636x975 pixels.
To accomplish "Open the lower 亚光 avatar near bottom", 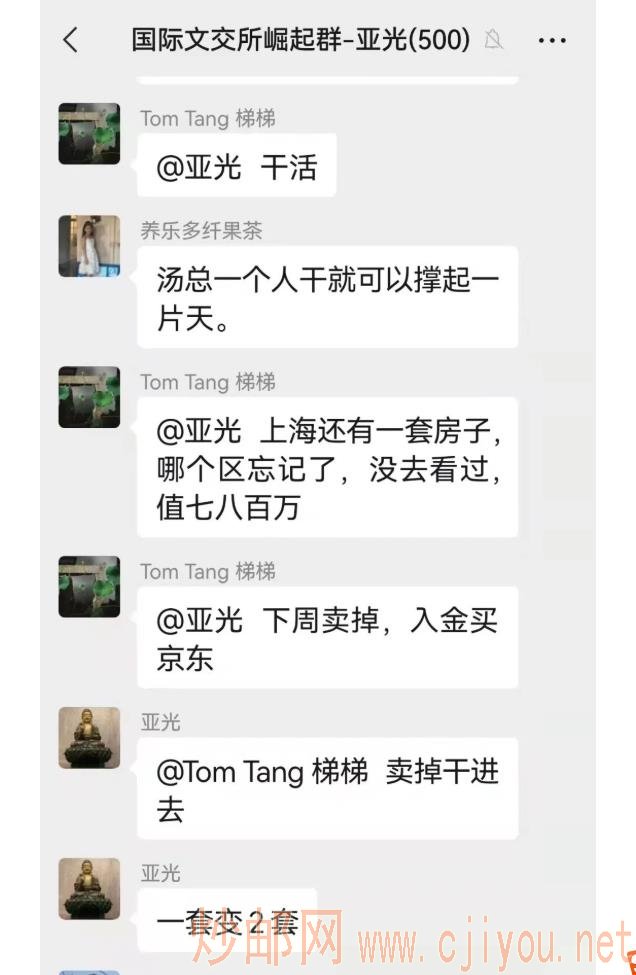I will click(89, 888).
